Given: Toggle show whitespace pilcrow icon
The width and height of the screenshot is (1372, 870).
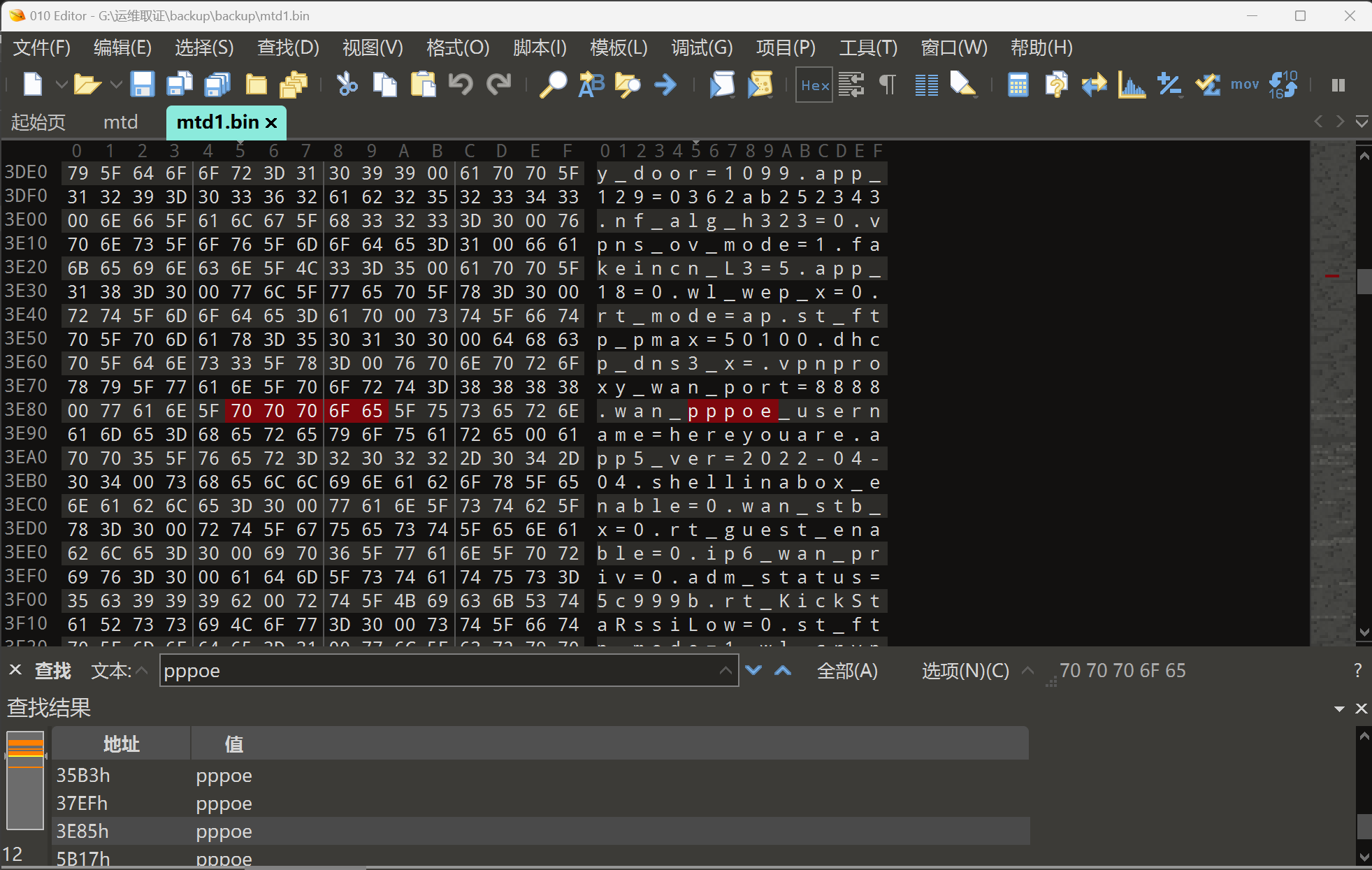Looking at the screenshot, I should point(887,85).
